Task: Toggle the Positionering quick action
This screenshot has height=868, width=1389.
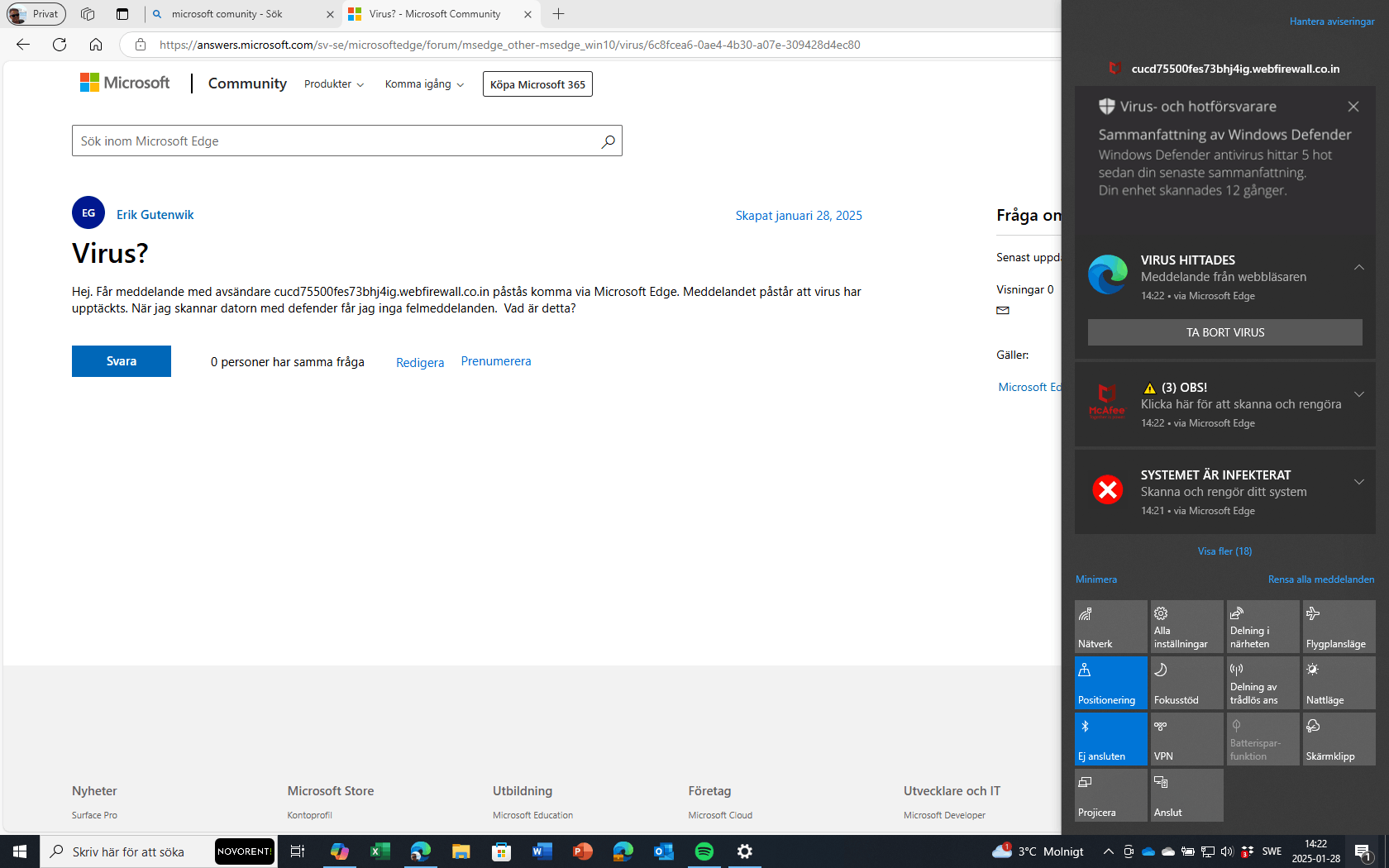Action: click(x=1110, y=683)
